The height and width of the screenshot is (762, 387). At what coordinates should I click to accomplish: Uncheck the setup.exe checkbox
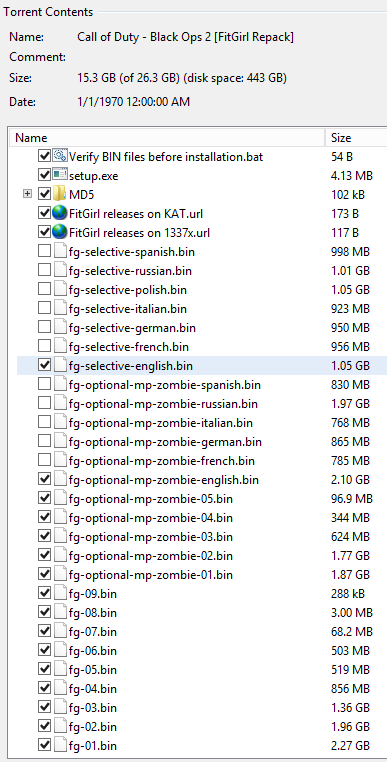pos(44,175)
